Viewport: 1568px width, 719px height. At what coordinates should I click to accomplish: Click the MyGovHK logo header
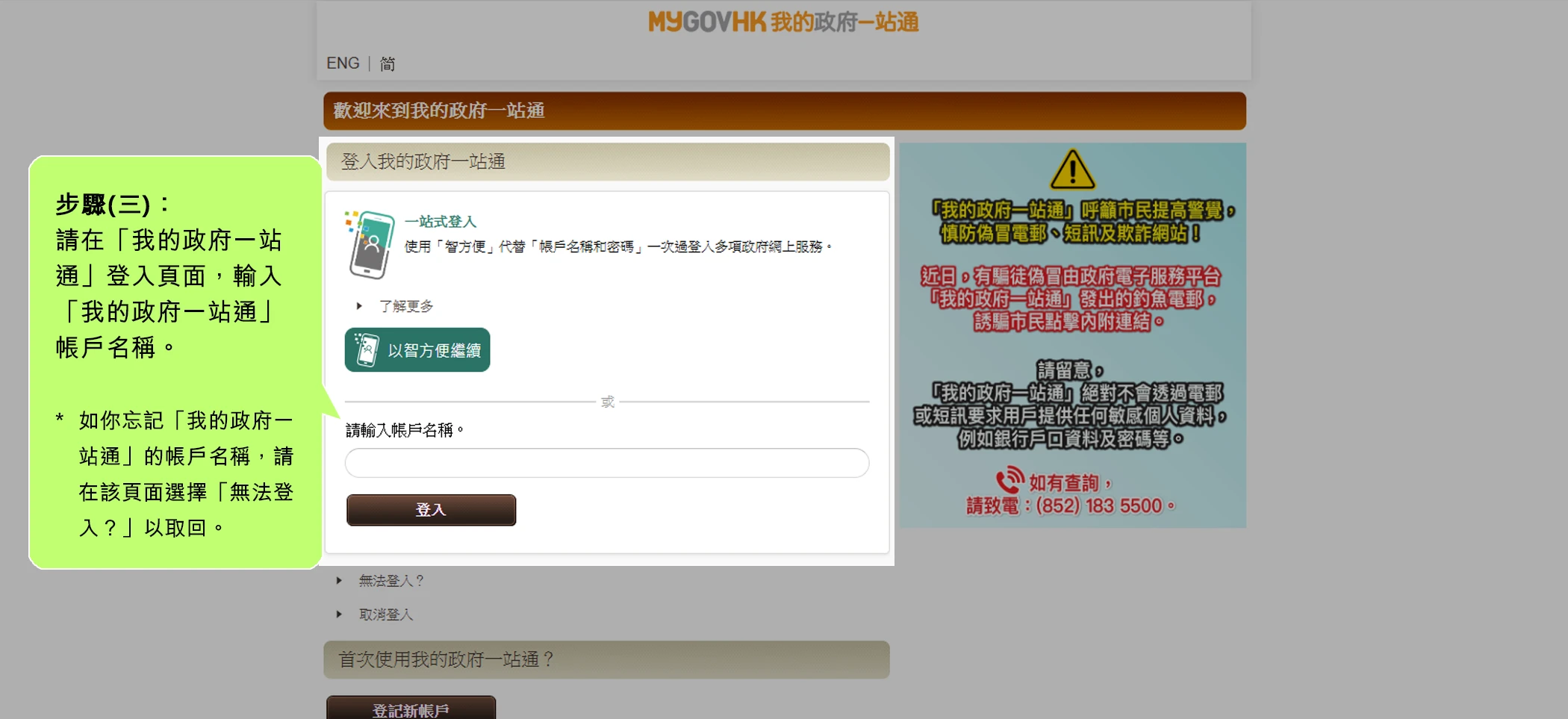[783, 22]
